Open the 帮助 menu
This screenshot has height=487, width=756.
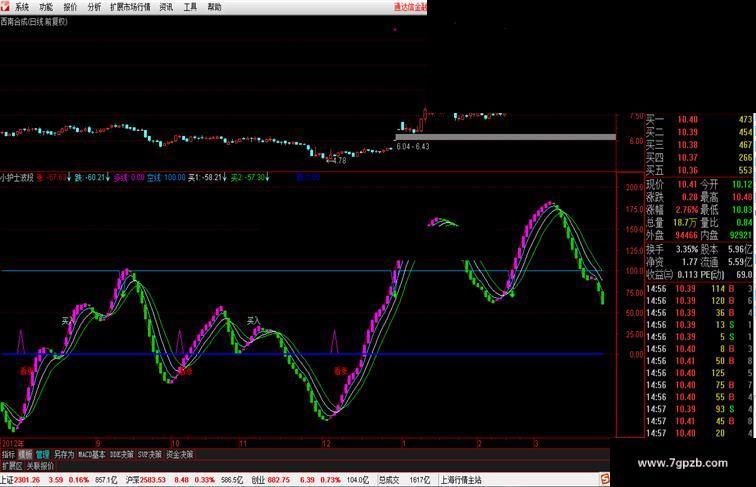tap(215, 7)
